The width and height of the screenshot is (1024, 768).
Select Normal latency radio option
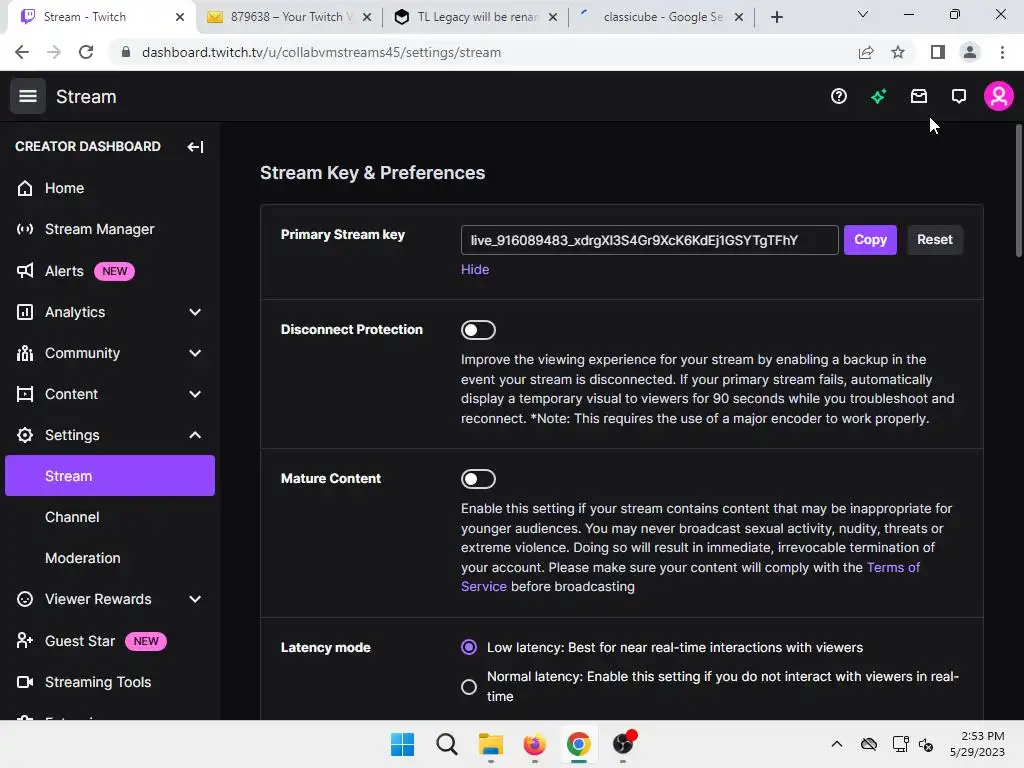[469, 687]
